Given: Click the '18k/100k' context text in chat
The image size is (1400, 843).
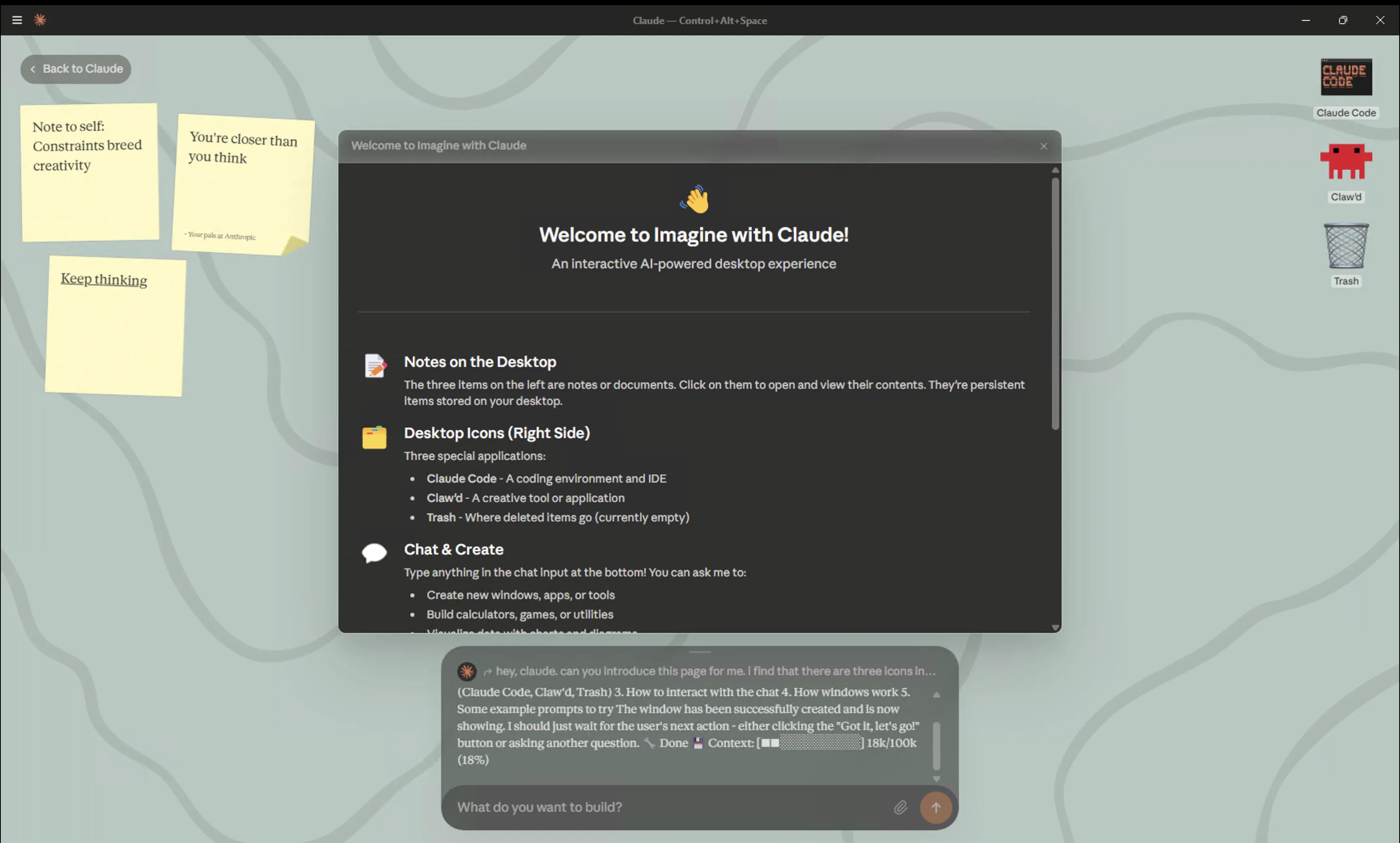Looking at the screenshot, I should [x=891, y=743].
